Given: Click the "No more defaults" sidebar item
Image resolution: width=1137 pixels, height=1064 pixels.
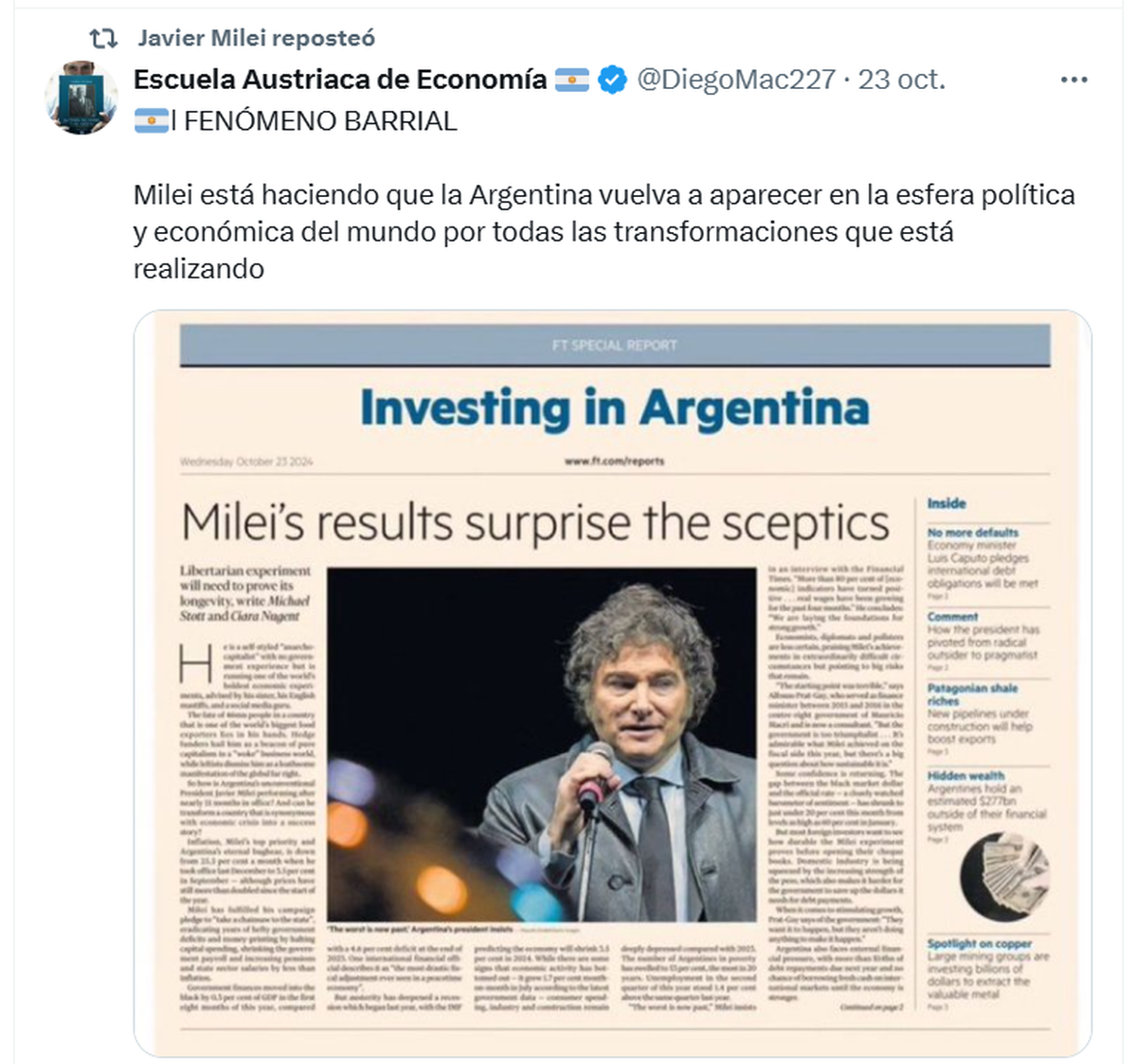Looking at the screenshot, I should tap(973, 532).
